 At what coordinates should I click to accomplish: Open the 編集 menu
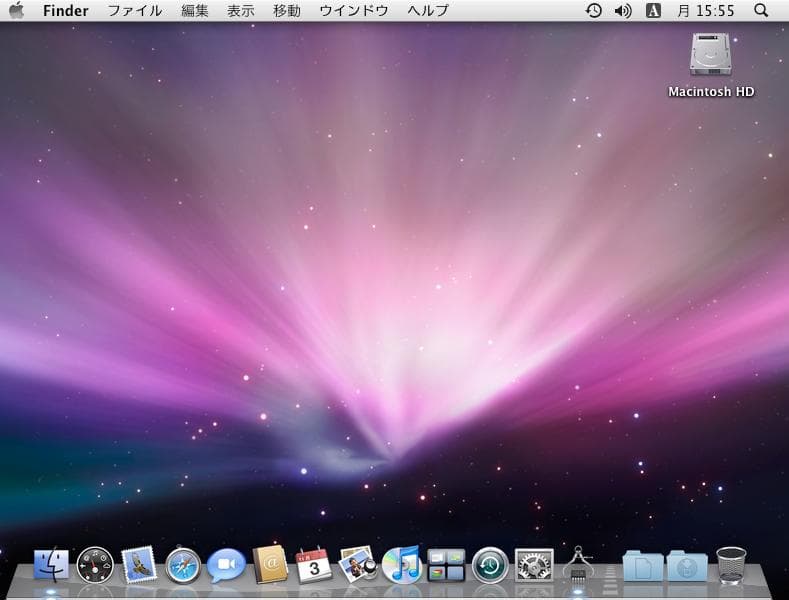195,11
